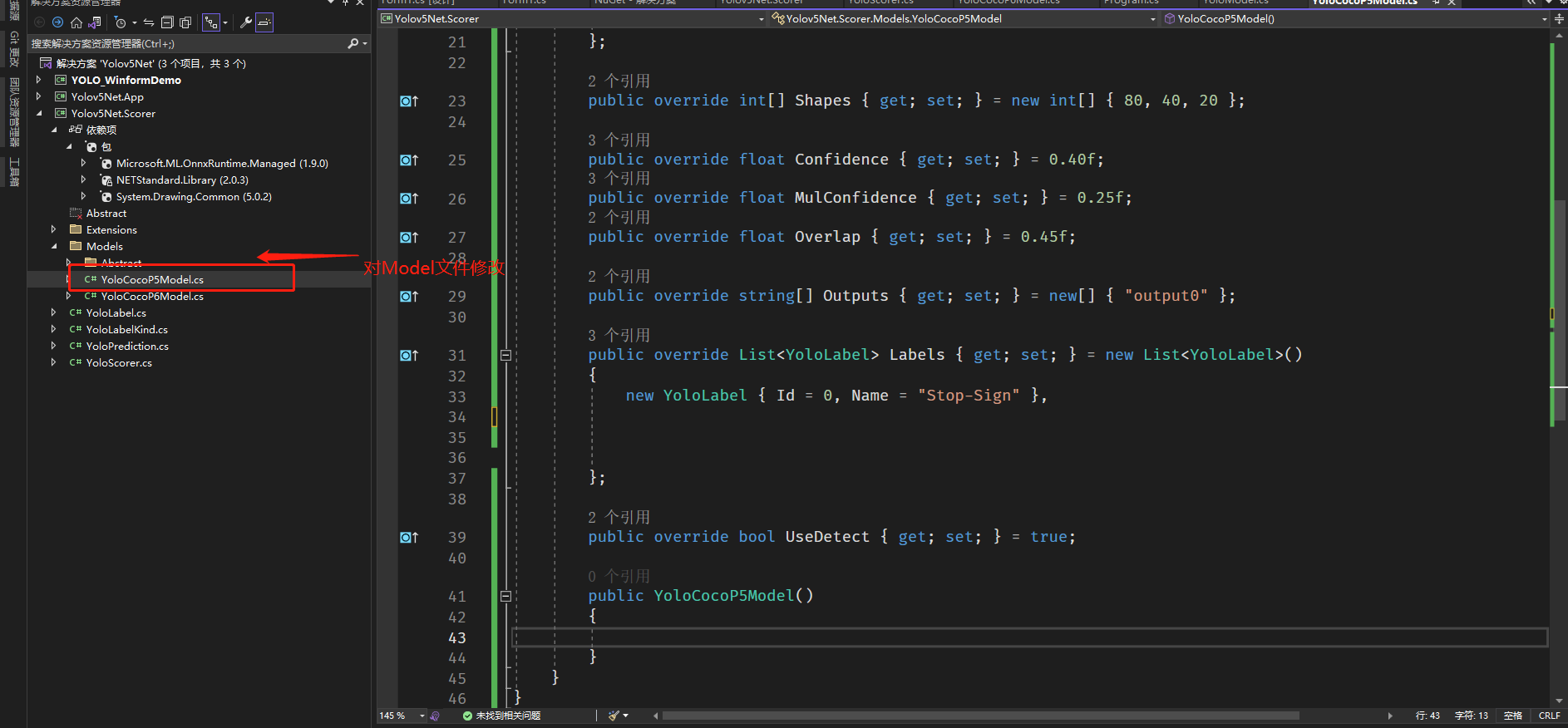
Task: Expand the YOLO_WinformDemo project node
Action: 38,80
